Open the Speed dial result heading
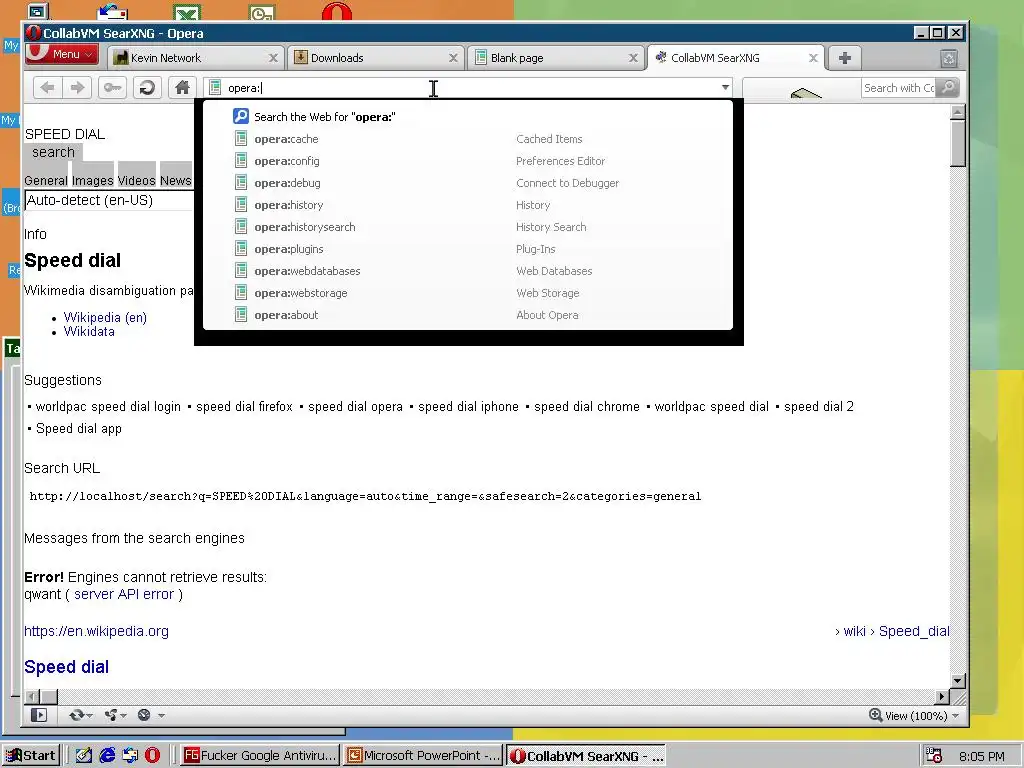The image size is (1024, 768). tap(67, 667)
